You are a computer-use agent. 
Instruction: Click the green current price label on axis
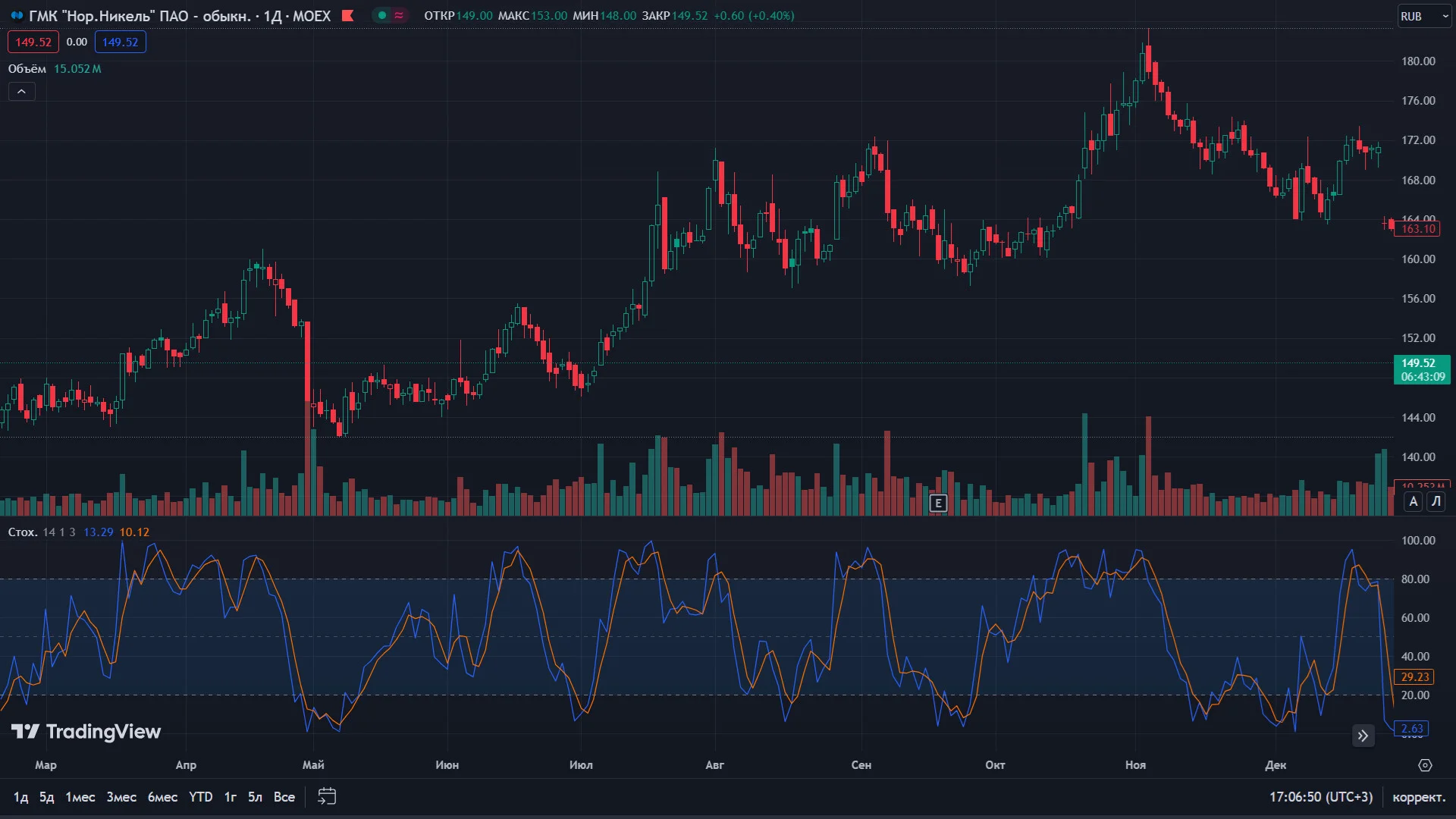[x=1422, y=370]
